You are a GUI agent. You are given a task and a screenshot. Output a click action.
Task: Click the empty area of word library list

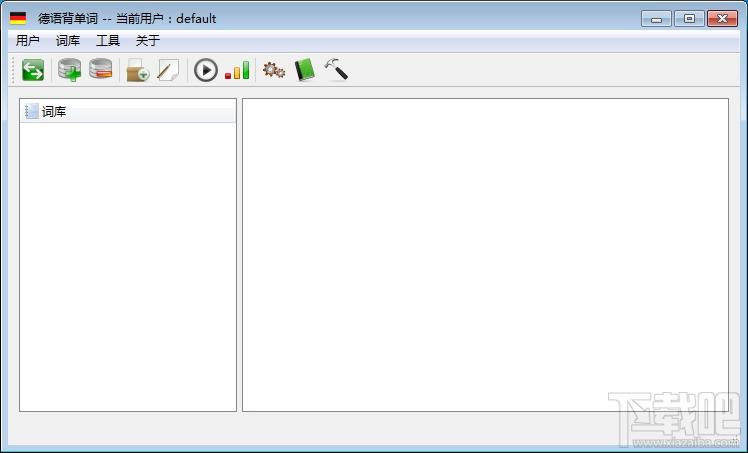(x=128, y=265)
